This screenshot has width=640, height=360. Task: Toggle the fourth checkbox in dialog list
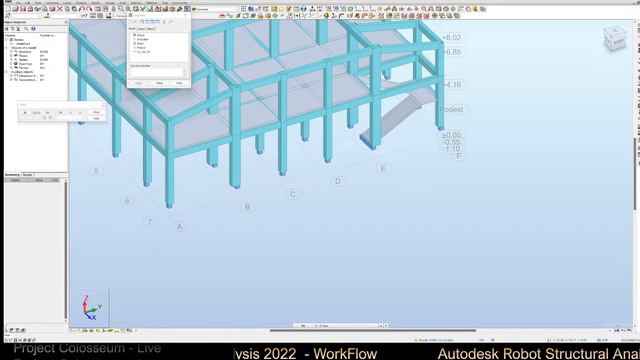[x=134, y=48]
